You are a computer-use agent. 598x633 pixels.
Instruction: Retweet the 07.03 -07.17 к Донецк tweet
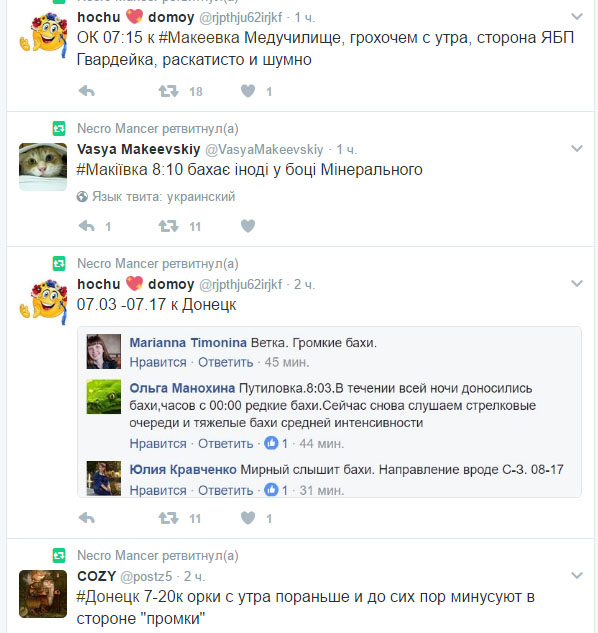pyautogui.click(x=168, y=518)
